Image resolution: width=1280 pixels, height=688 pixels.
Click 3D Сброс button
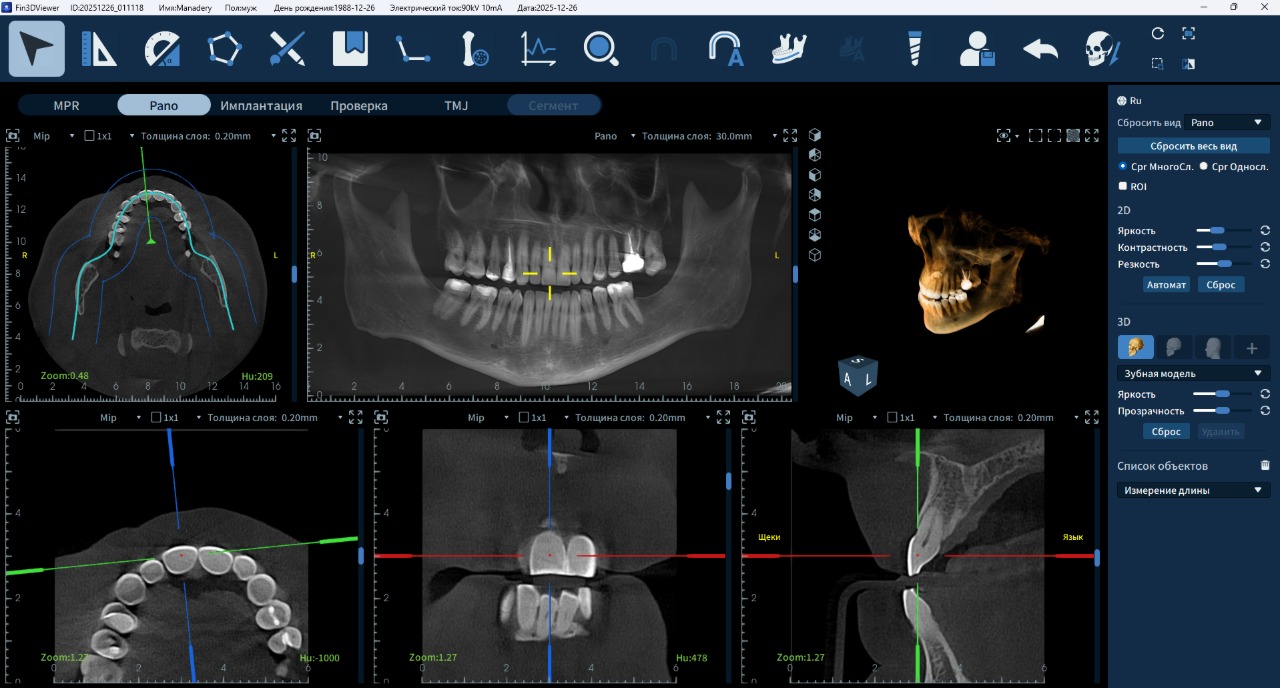(1166, 432)
